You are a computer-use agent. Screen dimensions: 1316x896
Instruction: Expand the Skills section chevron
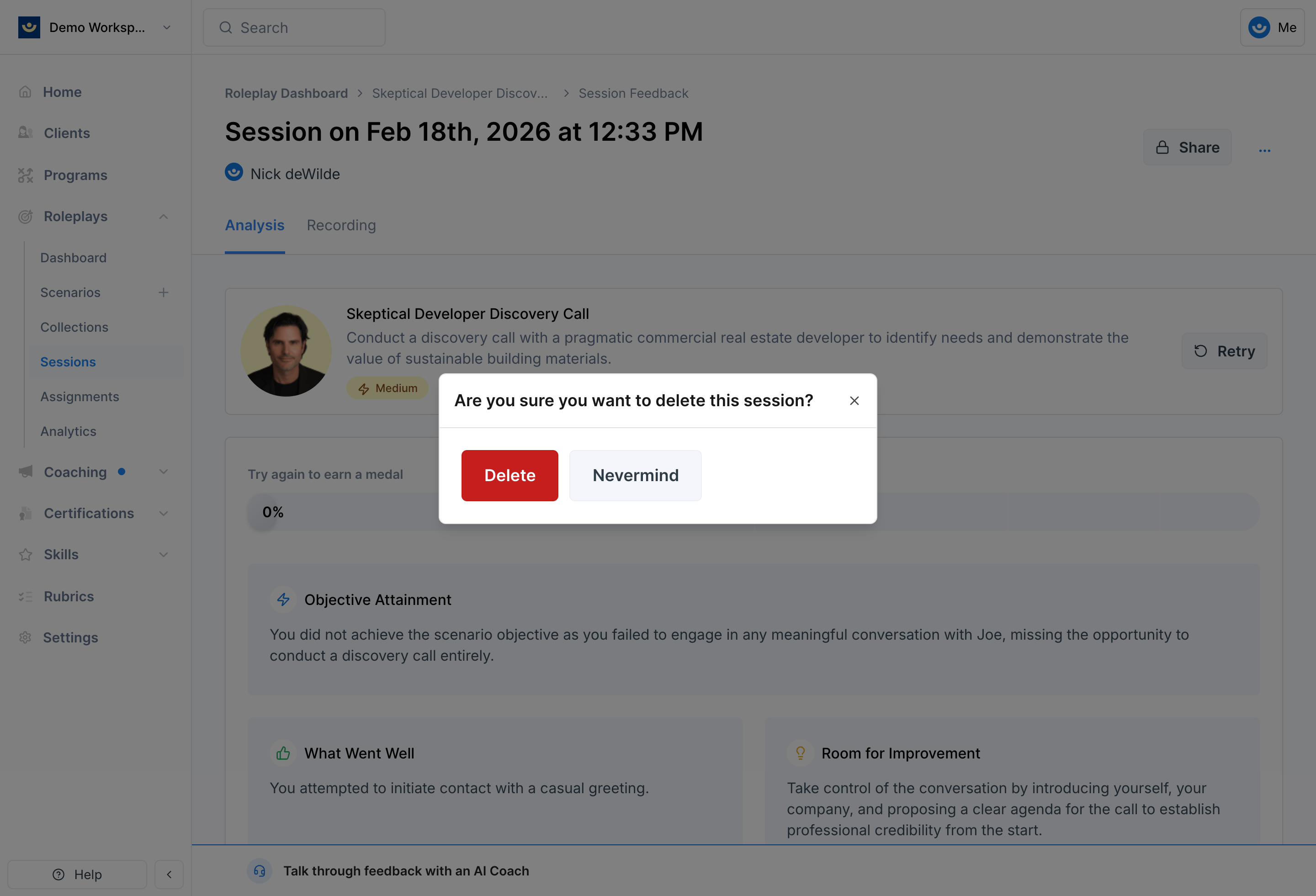(164, 555)
